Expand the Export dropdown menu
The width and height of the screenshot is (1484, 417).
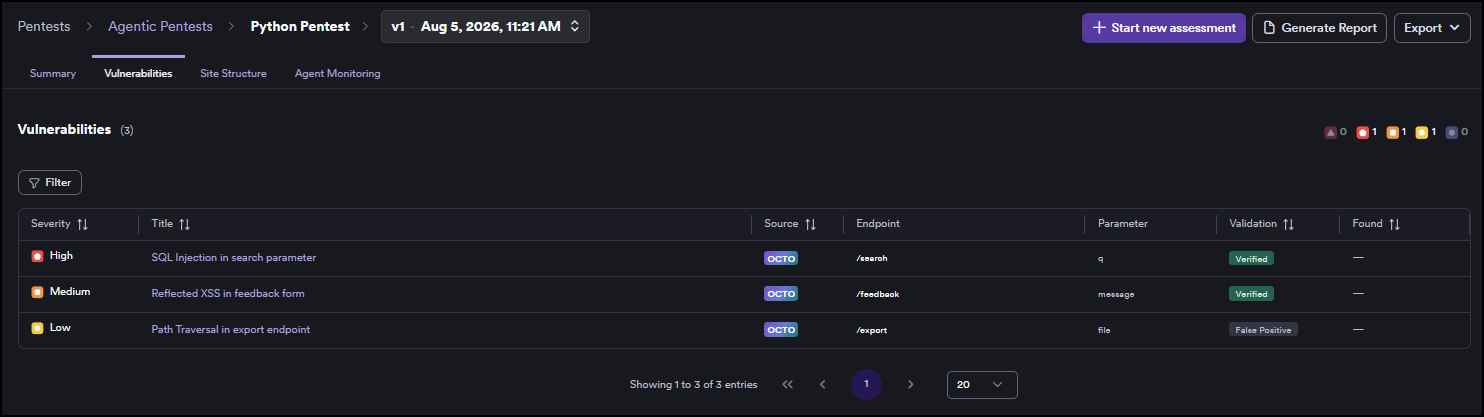[x=1432, y=28]
